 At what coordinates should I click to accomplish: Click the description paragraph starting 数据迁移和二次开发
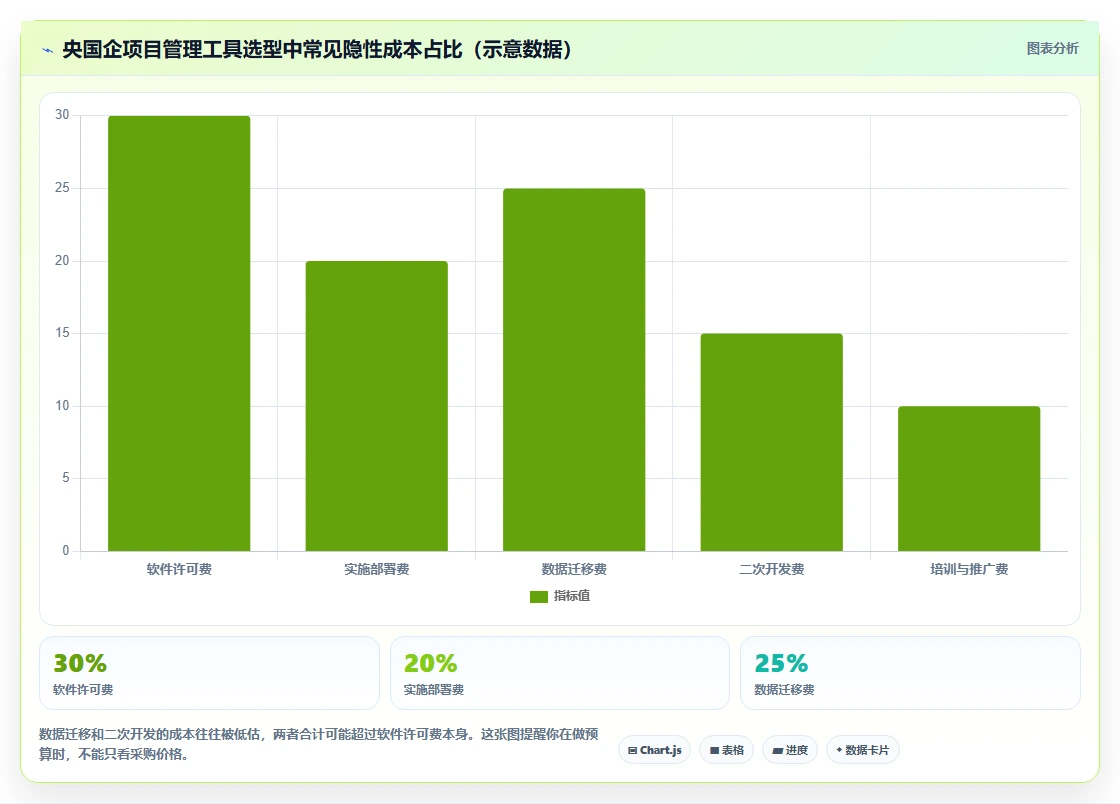319,744
